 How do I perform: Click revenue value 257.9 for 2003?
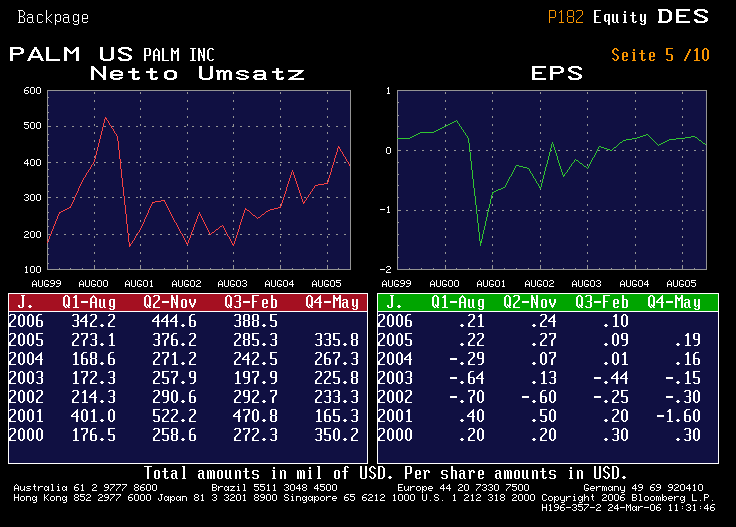(x=174, y=378)
